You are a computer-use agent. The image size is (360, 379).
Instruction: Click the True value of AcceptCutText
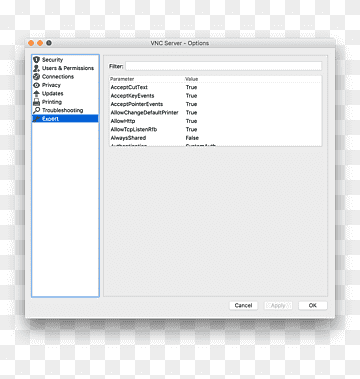click(x=192, y=87)
